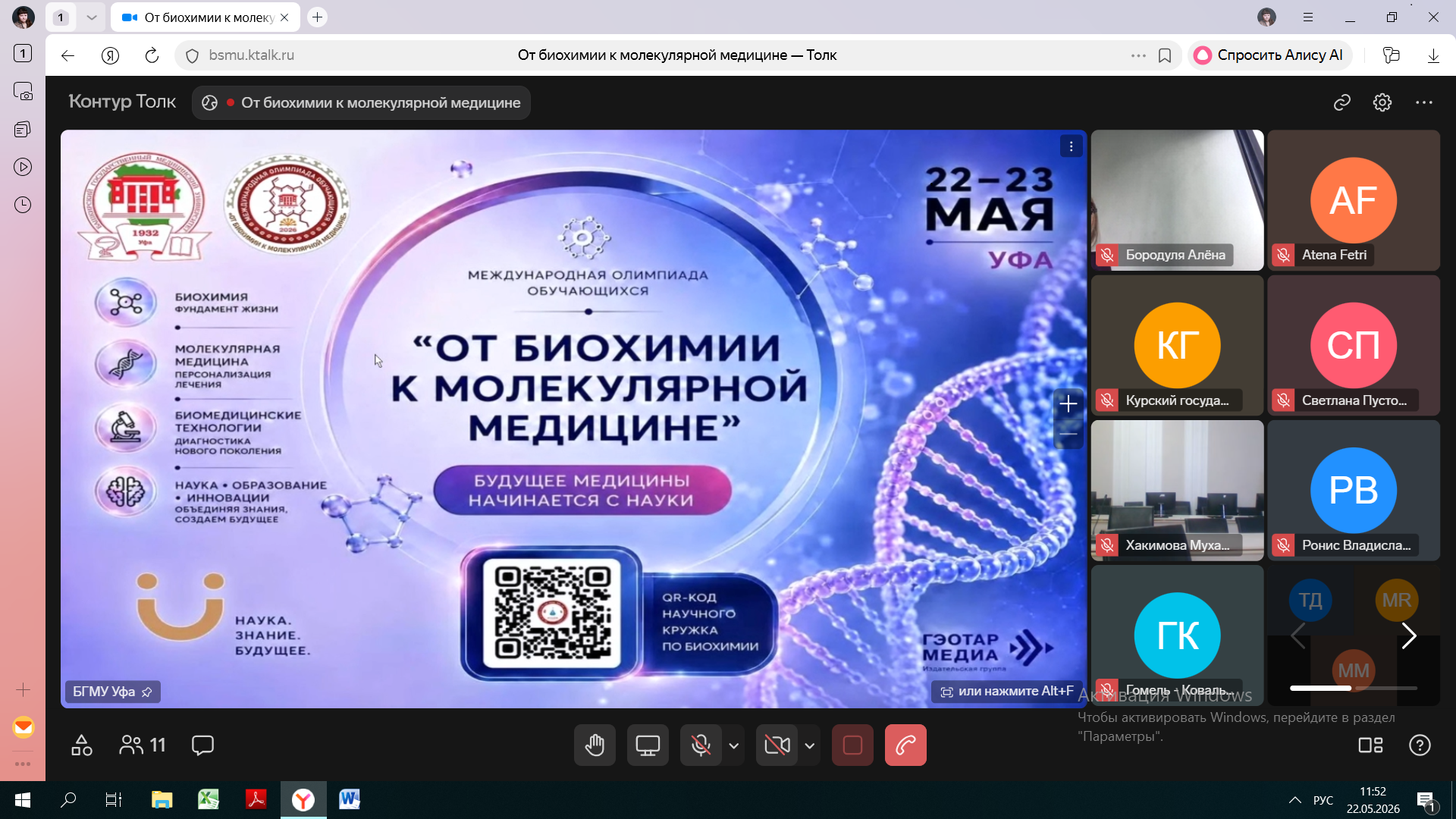Start recording with the red square button
The image size is (1456, 819).
coord(852,745)
